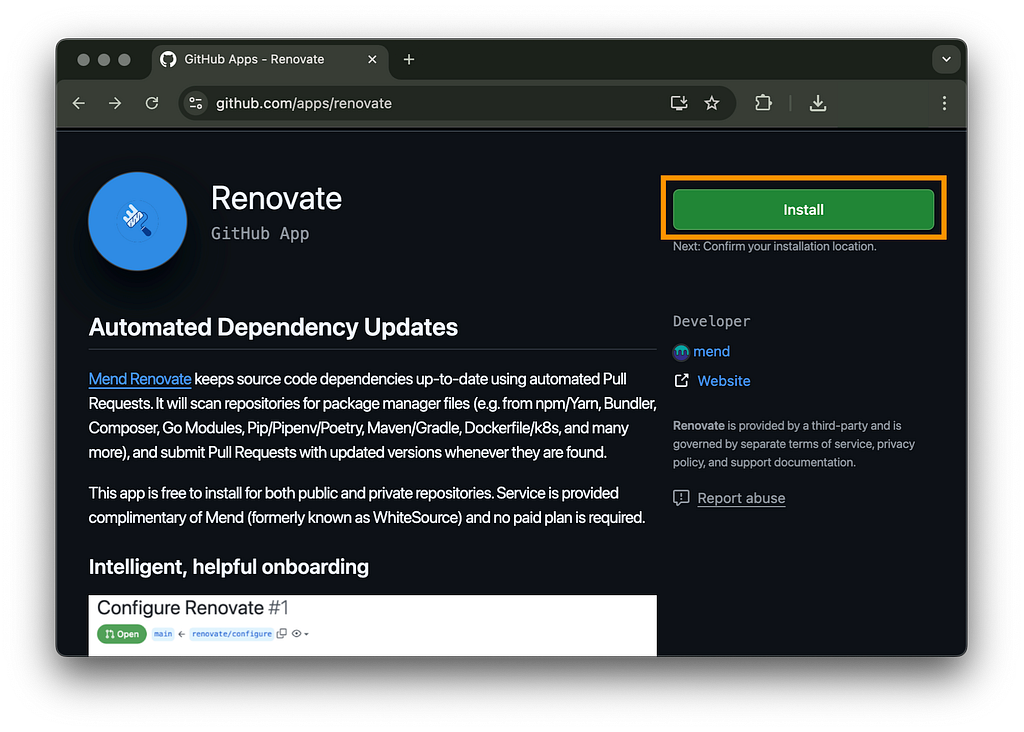Click the external link icon beside Website
The height and width of the screenshot is (732, 1024).
pyautogui.click(x=681, y=381)
